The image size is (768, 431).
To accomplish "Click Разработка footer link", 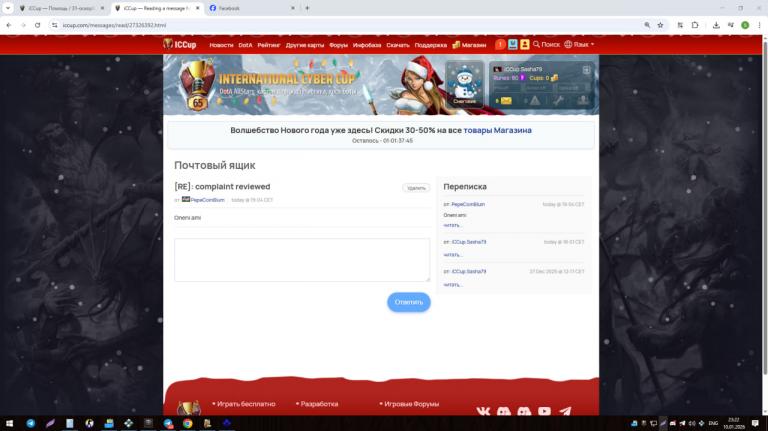I will click(x=319, y=404).
